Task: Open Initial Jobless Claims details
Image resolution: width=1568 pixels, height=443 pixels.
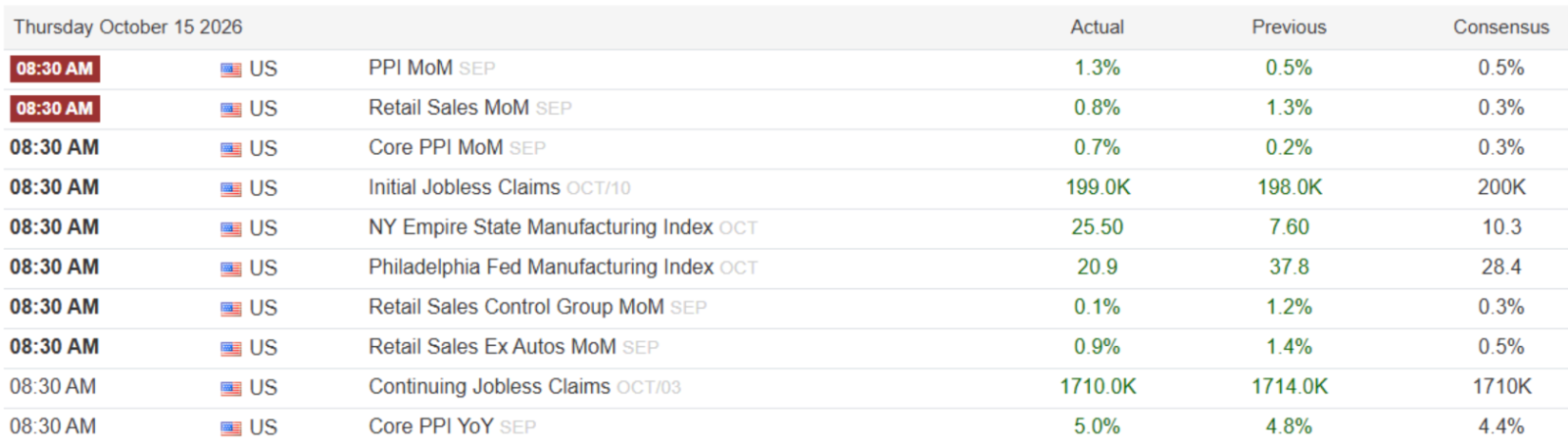Action: pos(465,187)
